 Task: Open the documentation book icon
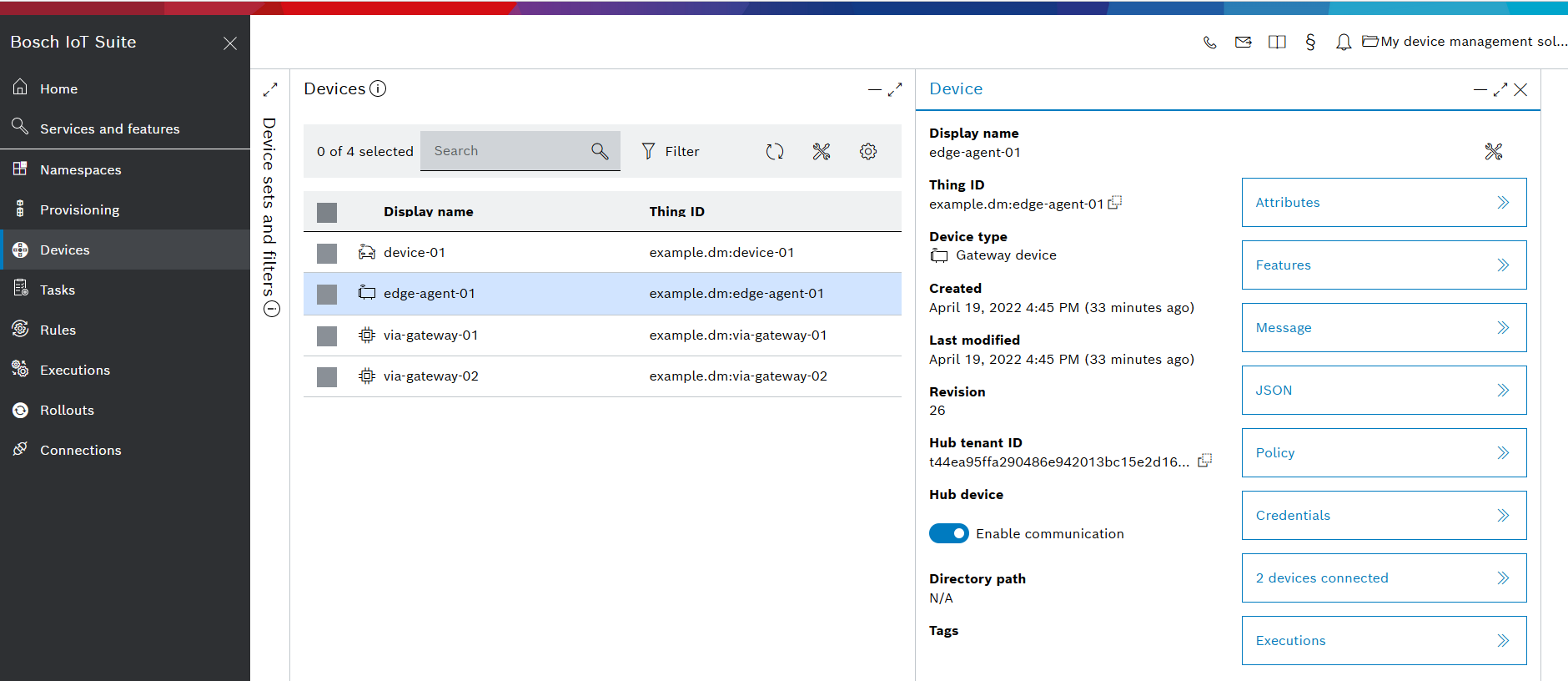(1277, 42)
